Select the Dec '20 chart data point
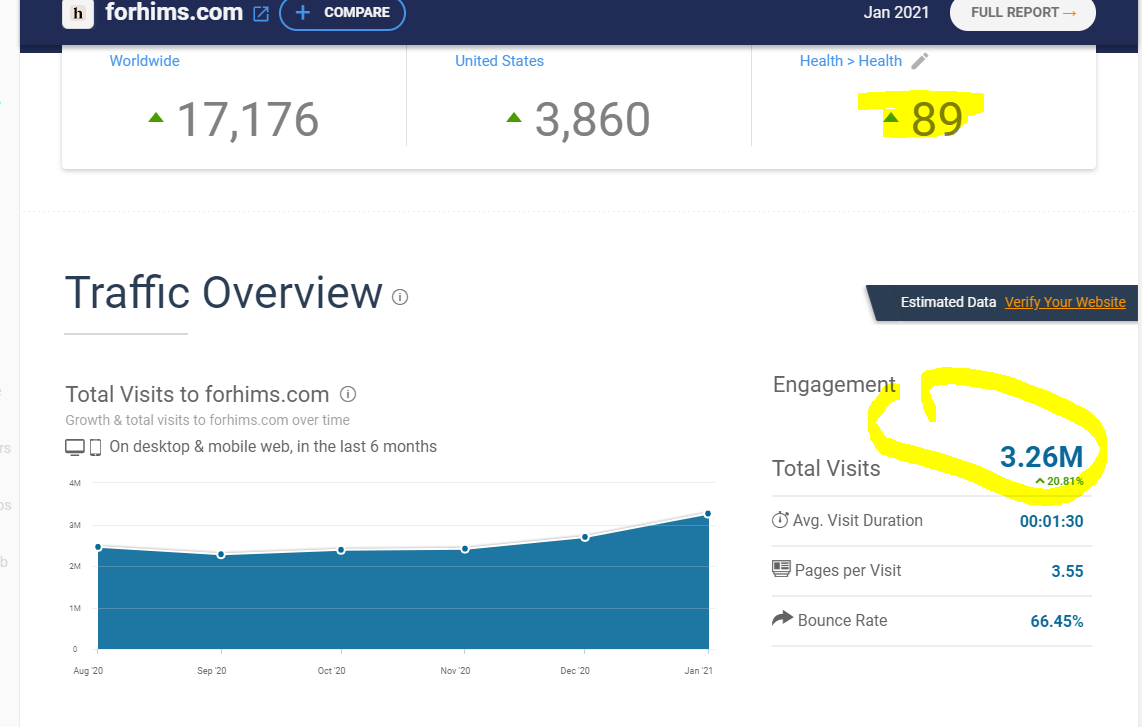Image resolution: width=1142 pixels, height=727 pixels. (x=586, y=538)
